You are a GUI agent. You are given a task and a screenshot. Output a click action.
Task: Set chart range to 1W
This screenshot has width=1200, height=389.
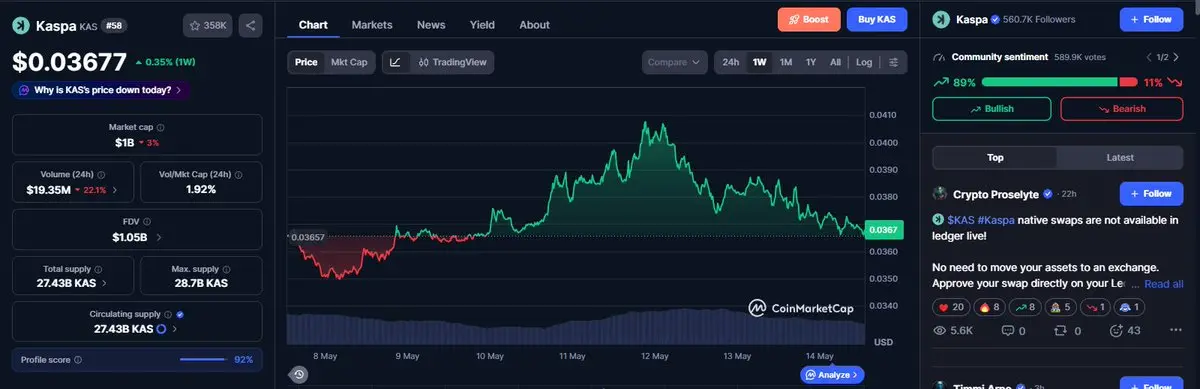[760, 62]
